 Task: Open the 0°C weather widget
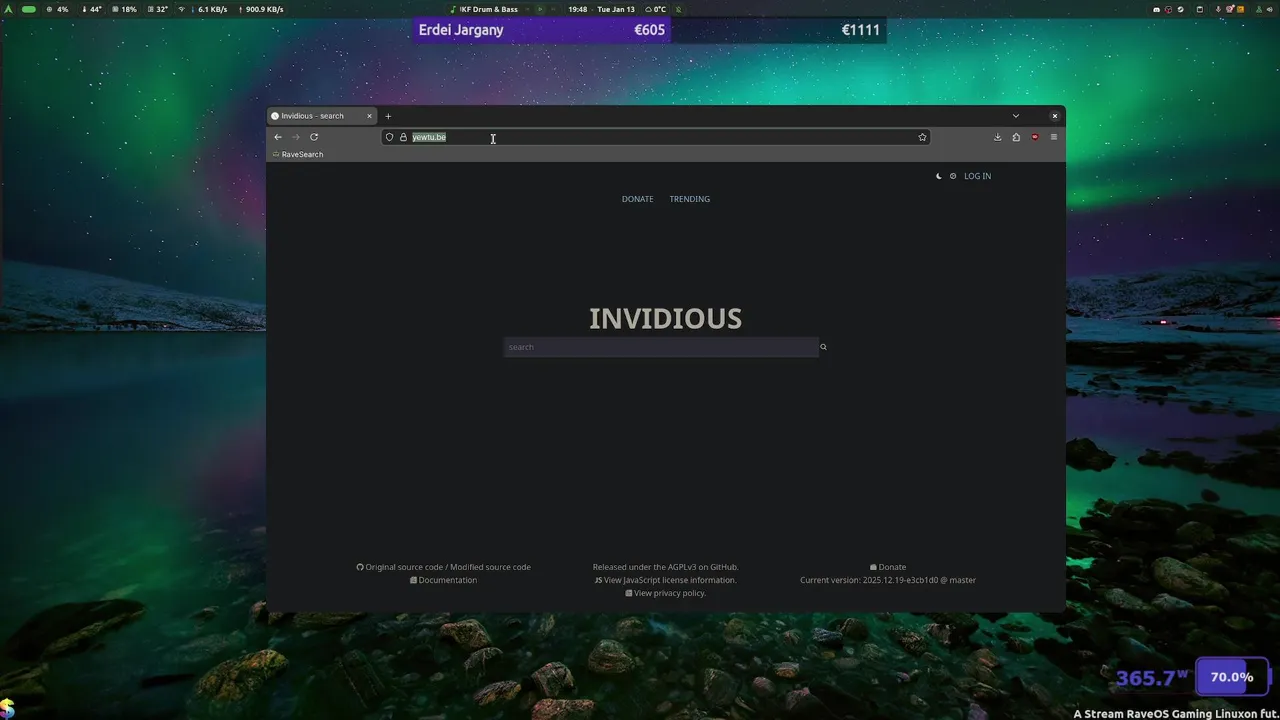tap(656, 9)
